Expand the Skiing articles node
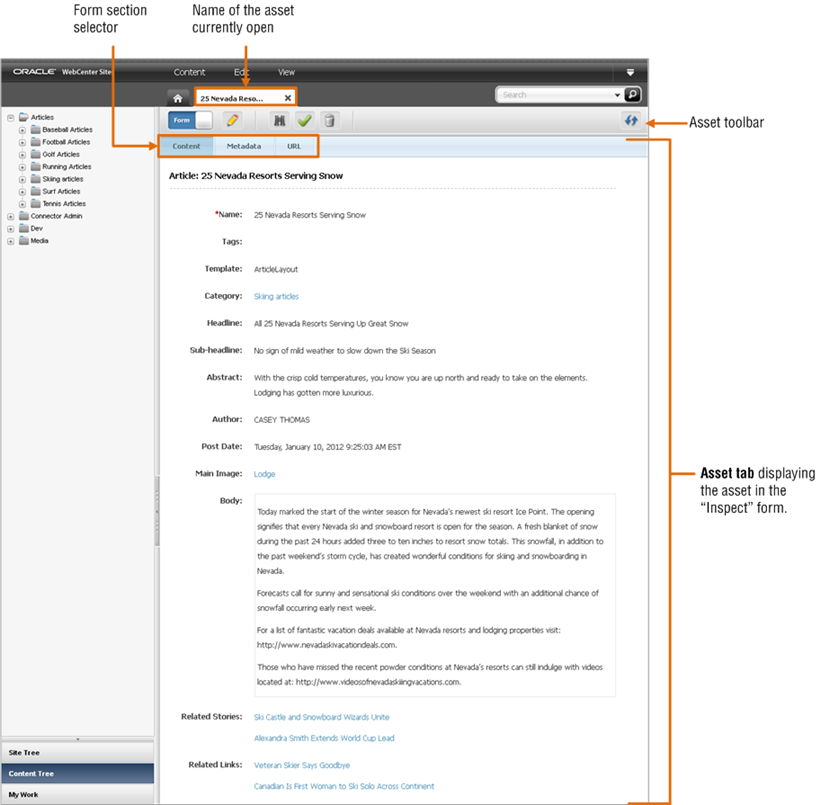Image resolution: width=820 pixels, height=805 pixels. [x=22, y=179]
